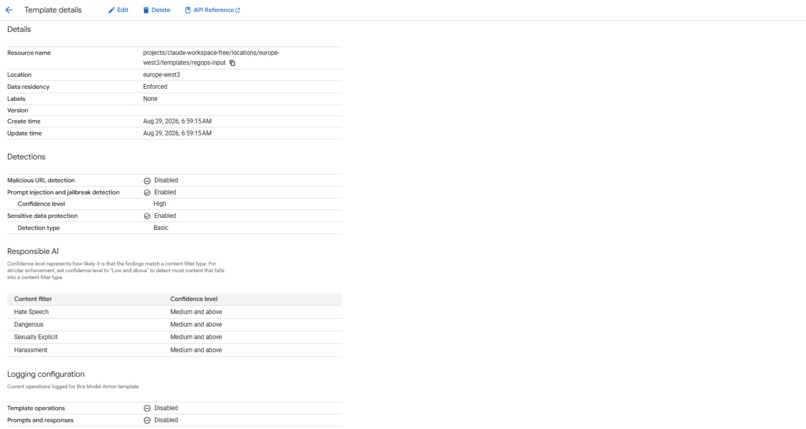This screenshot has width=806, height=429.
Task: Click the Labels value None
Action: [150, 98]
